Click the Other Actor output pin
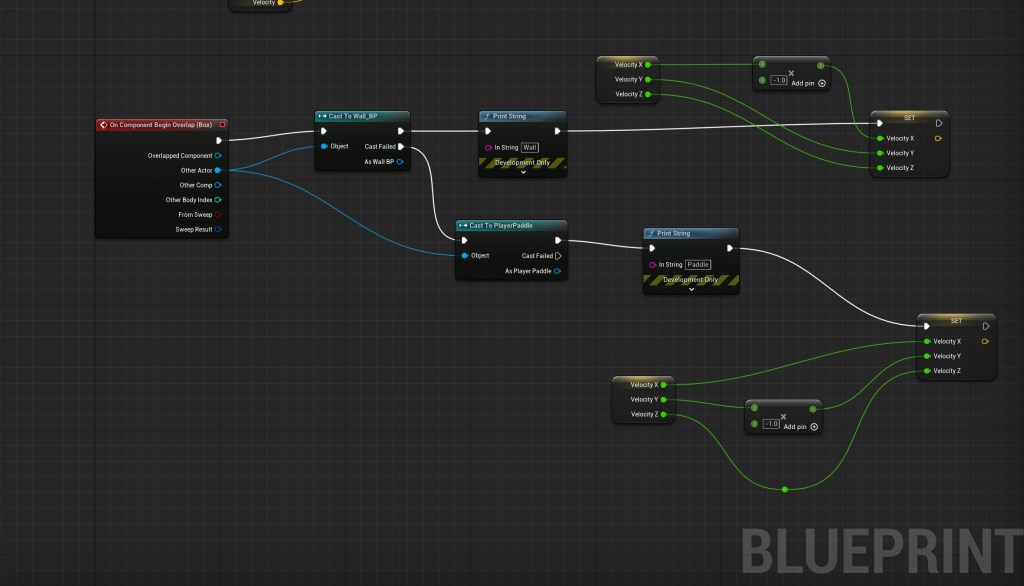The image size is (1024, 586). pos(218,170)
